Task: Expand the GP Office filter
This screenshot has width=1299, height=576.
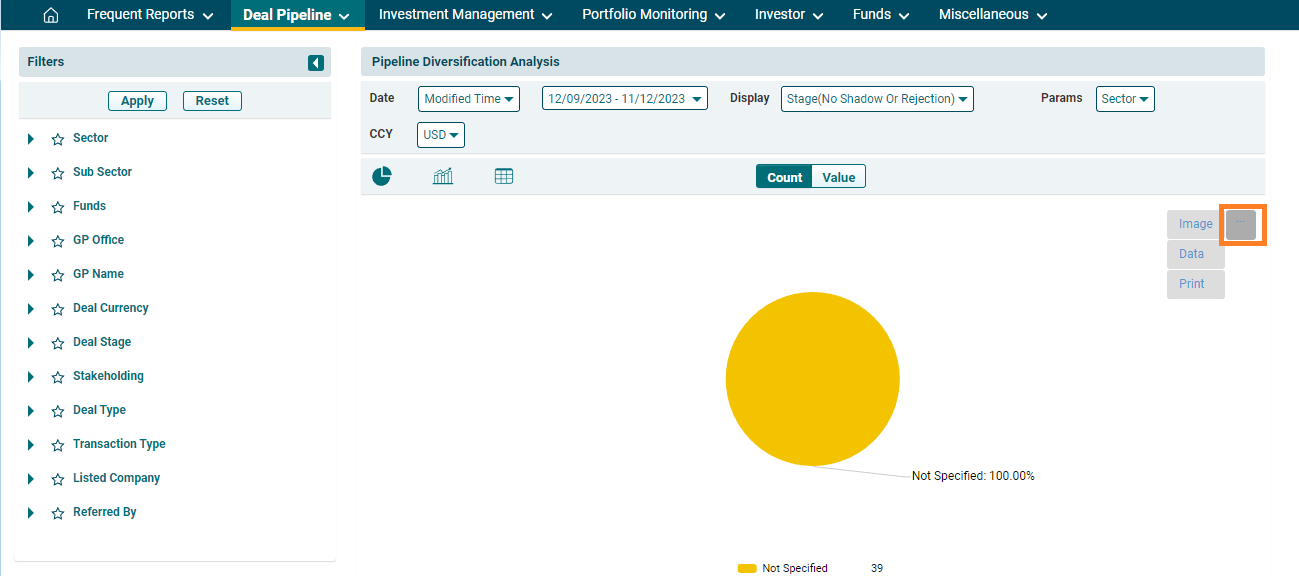Action: (x=31, y=241)
